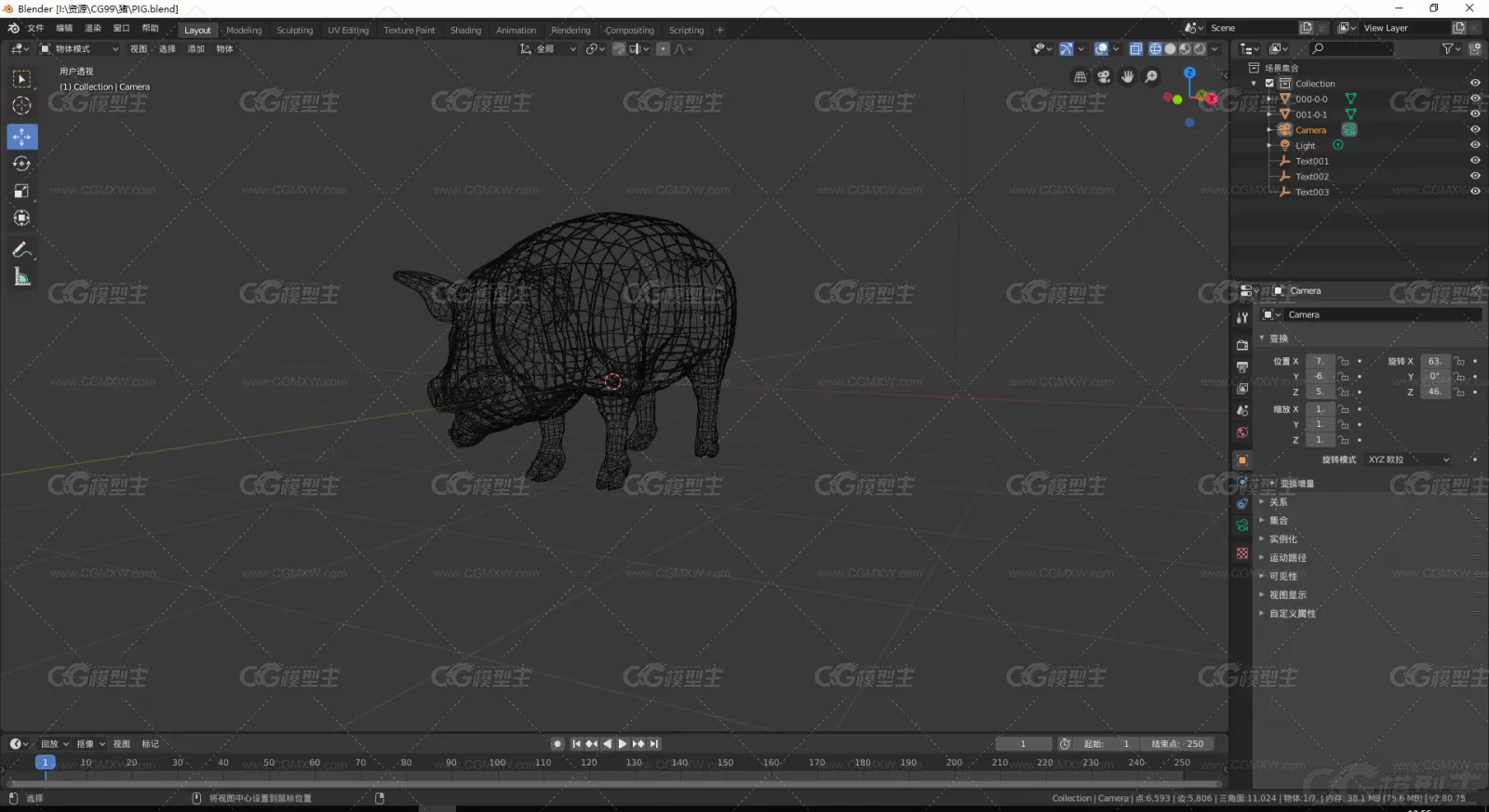Open the 添加 menu in viewport header

point(195,49)
